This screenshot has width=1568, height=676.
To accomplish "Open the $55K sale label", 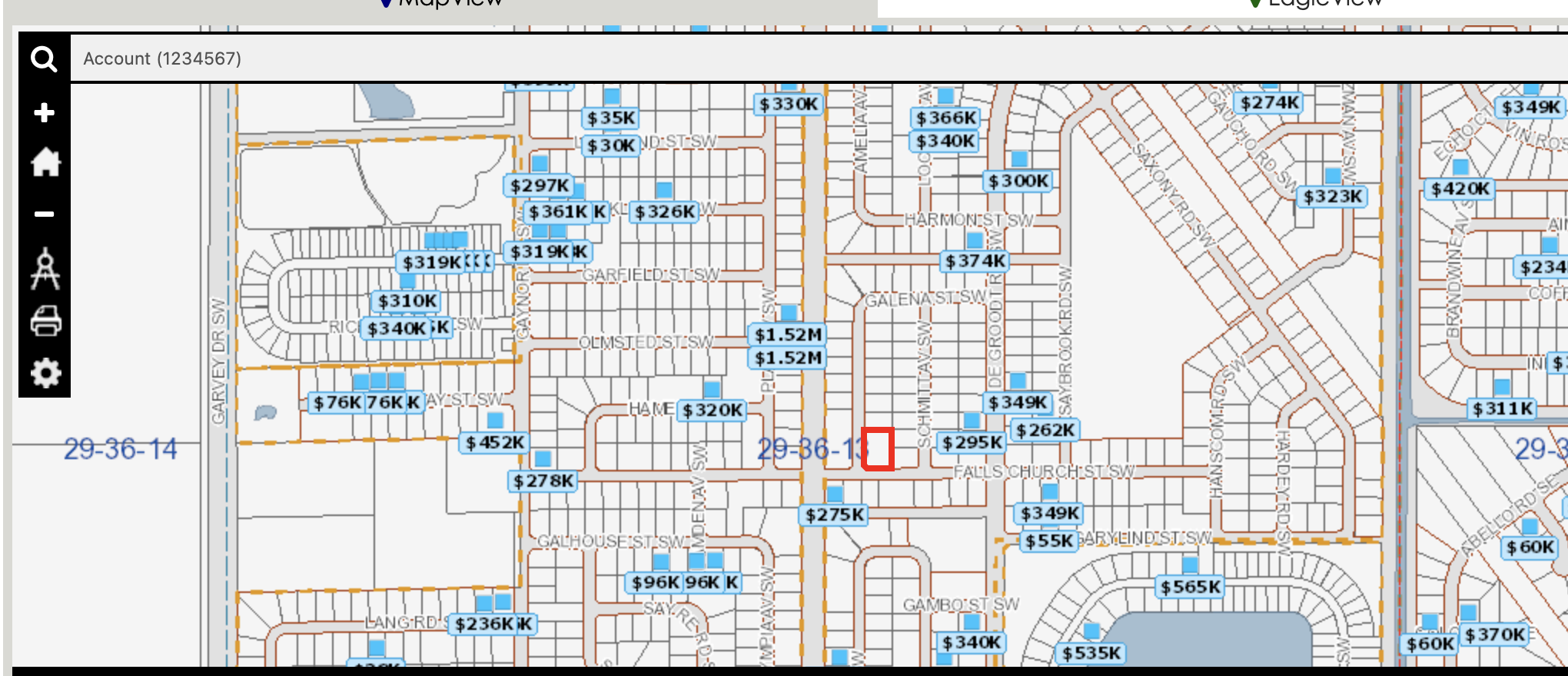I will (1048, 541).
